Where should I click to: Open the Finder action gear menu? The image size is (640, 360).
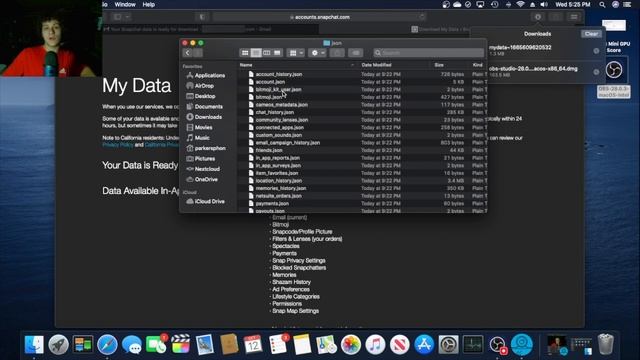pos(317,53)
